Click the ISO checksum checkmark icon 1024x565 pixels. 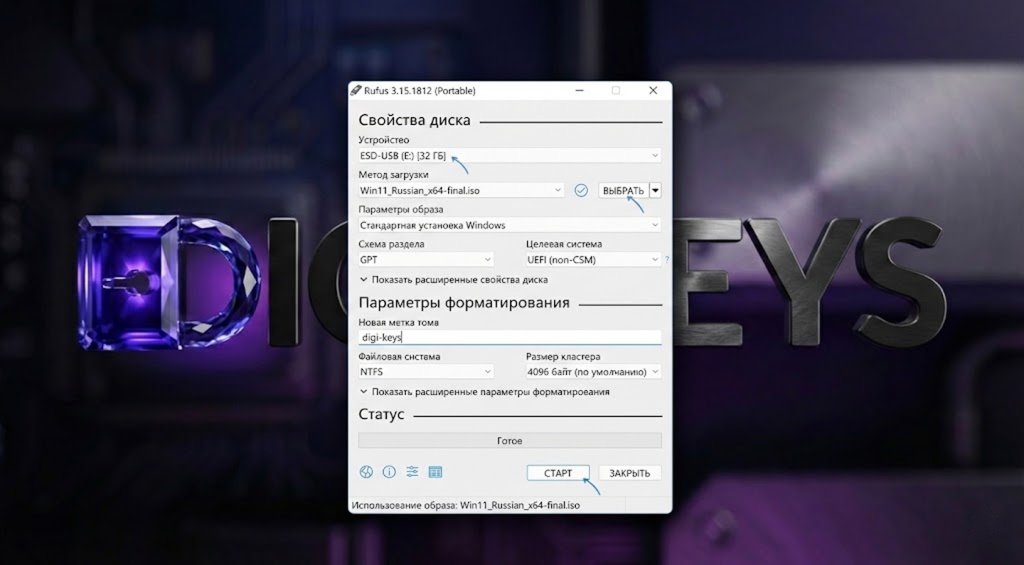pyautogui.click(x=581, y=190)
